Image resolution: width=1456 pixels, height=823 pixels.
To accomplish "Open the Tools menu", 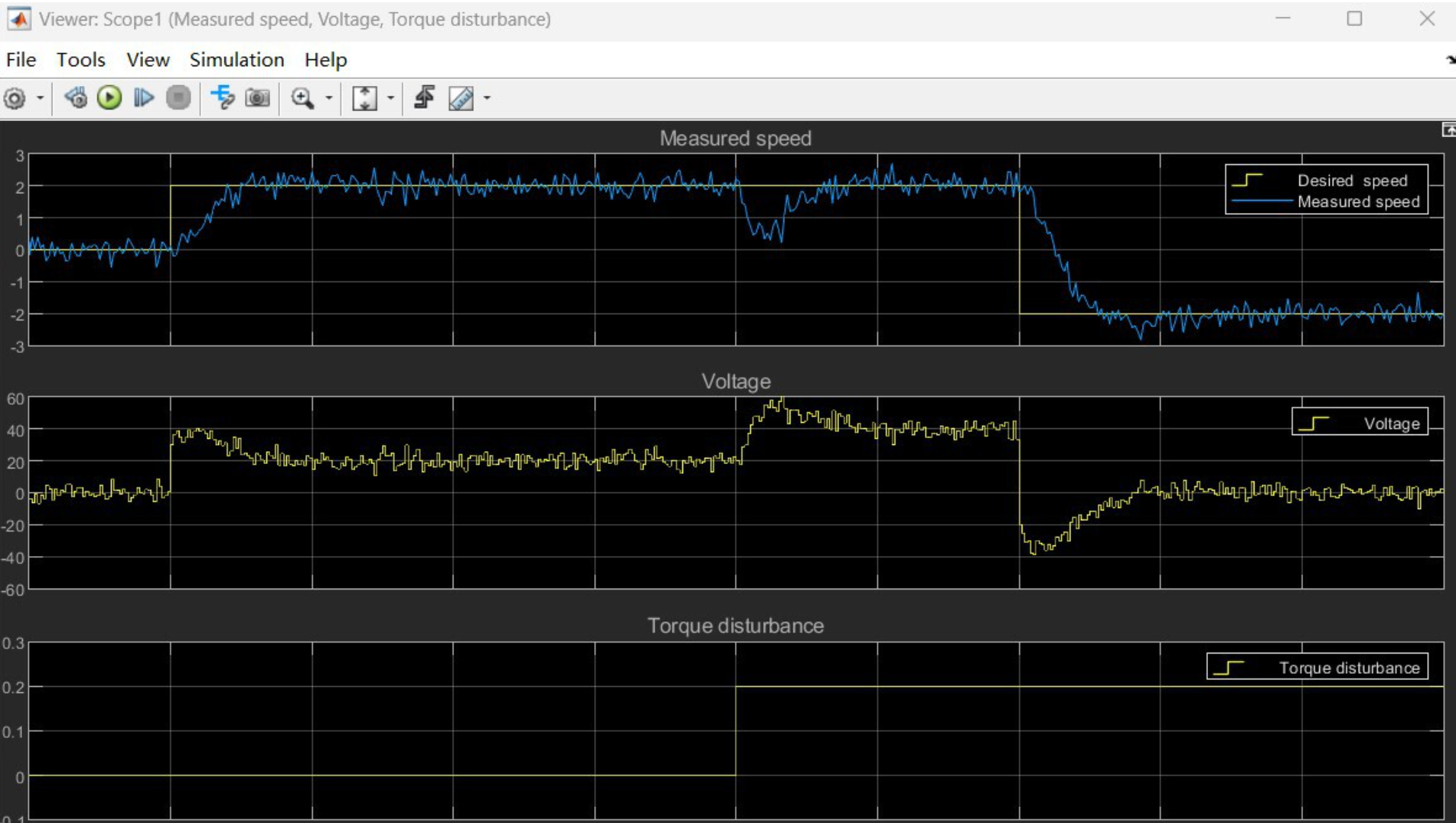I will [x=80, y=59].
